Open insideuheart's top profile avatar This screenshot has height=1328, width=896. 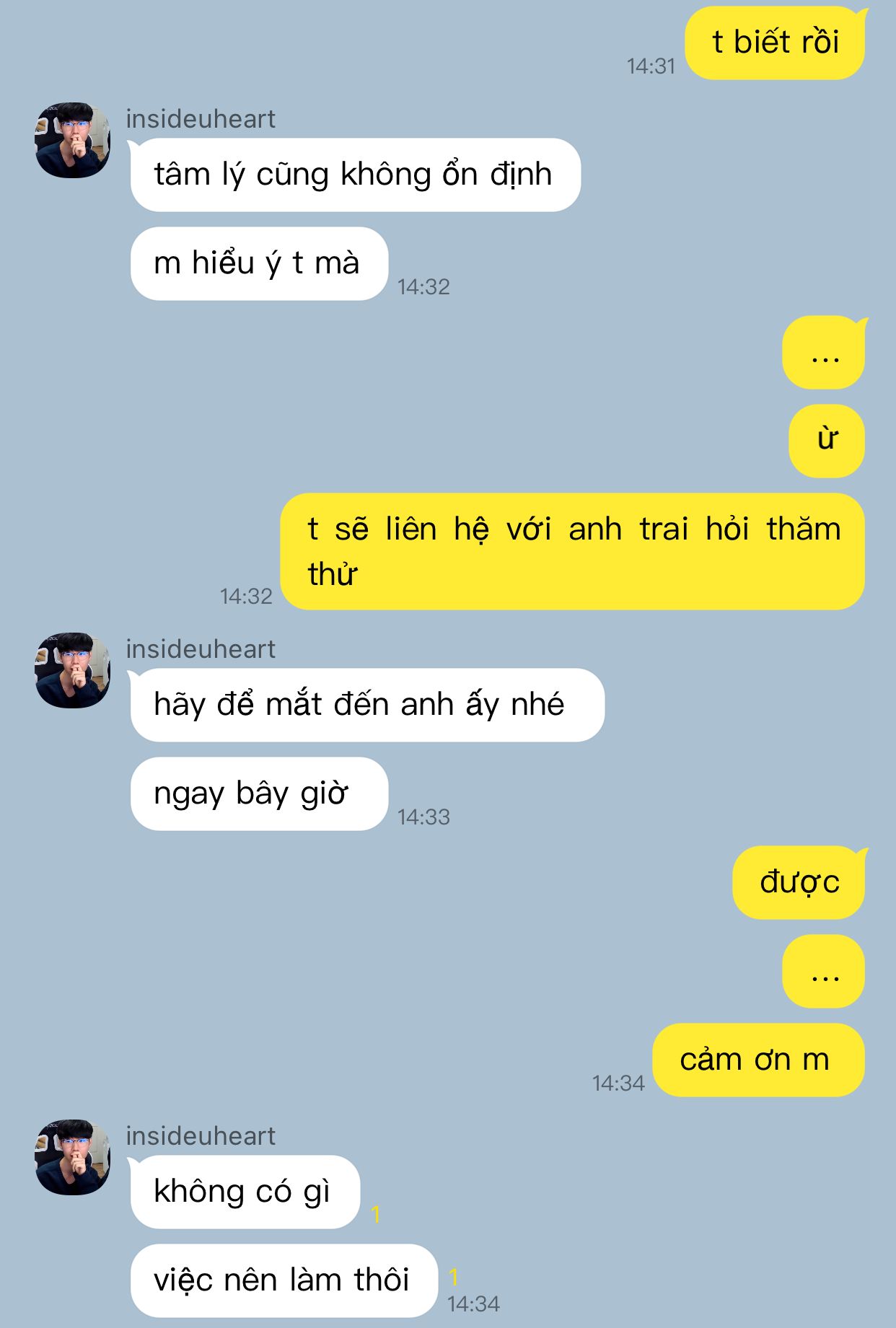[73, 140]
